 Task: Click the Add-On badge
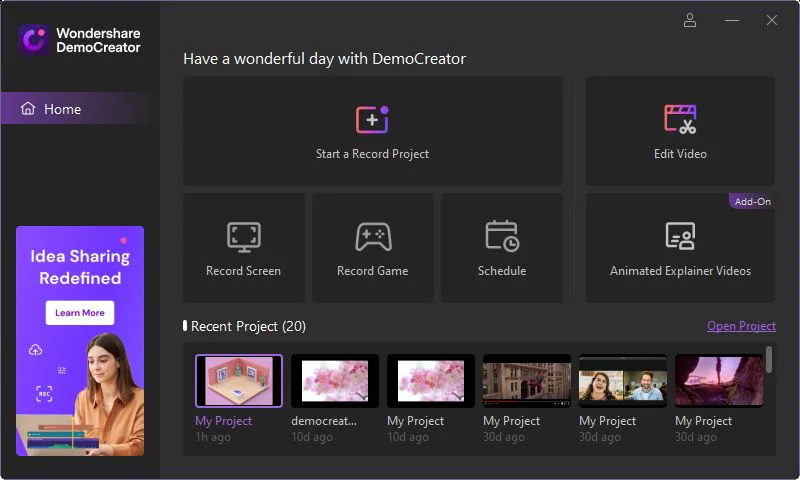pos(752,201)
